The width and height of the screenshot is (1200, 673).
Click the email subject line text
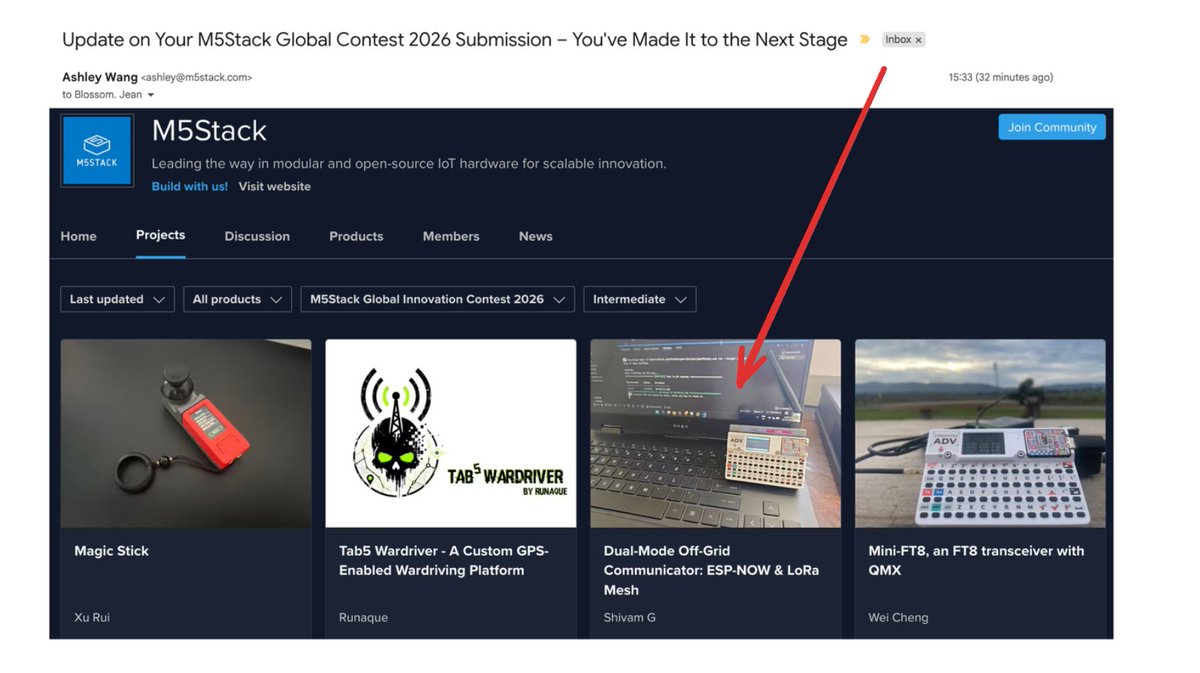455,40
